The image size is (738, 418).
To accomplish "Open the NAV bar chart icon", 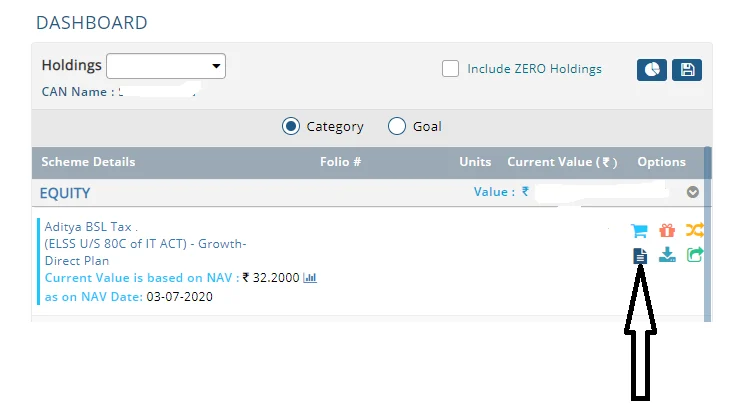I will click(310, 277).
